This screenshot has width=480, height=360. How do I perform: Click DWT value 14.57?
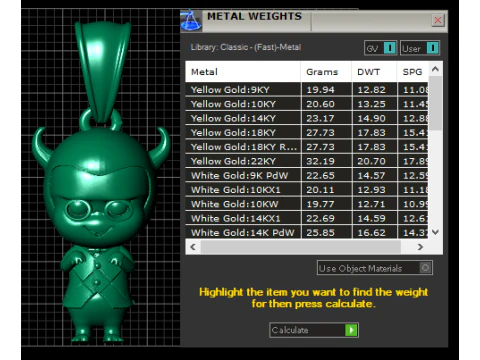(x=372, y=176)
